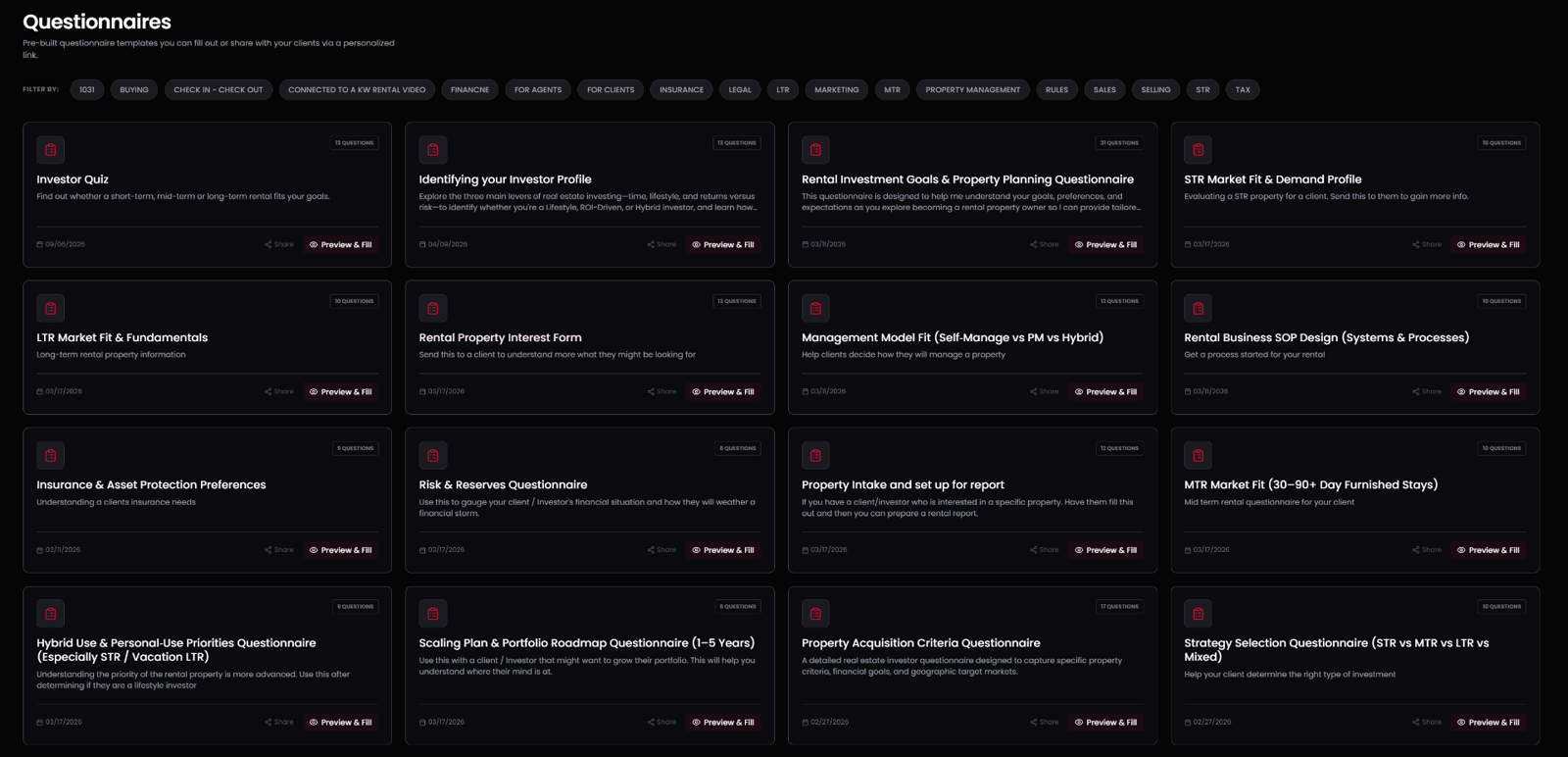Preview & Fill the Rental Business SOP Design card
Viewport: 1568px width, 757px height.
pos(1489,392)
